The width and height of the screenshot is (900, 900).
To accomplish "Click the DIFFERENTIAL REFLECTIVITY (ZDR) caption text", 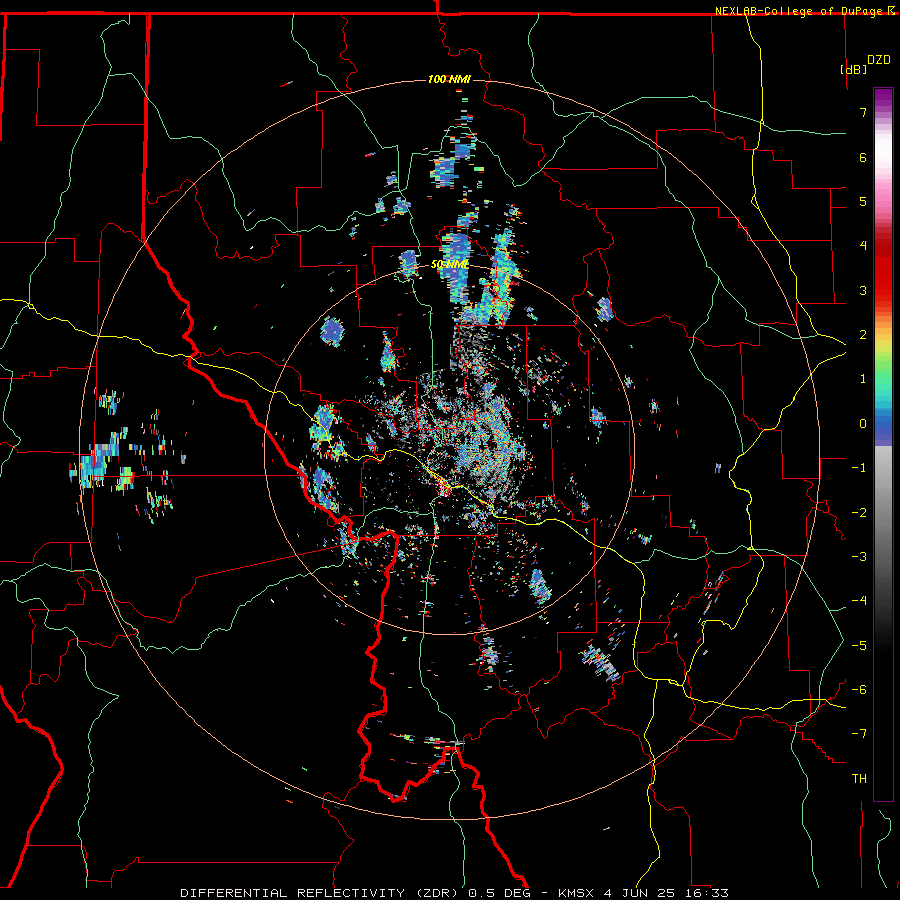I will coord(320,893).
